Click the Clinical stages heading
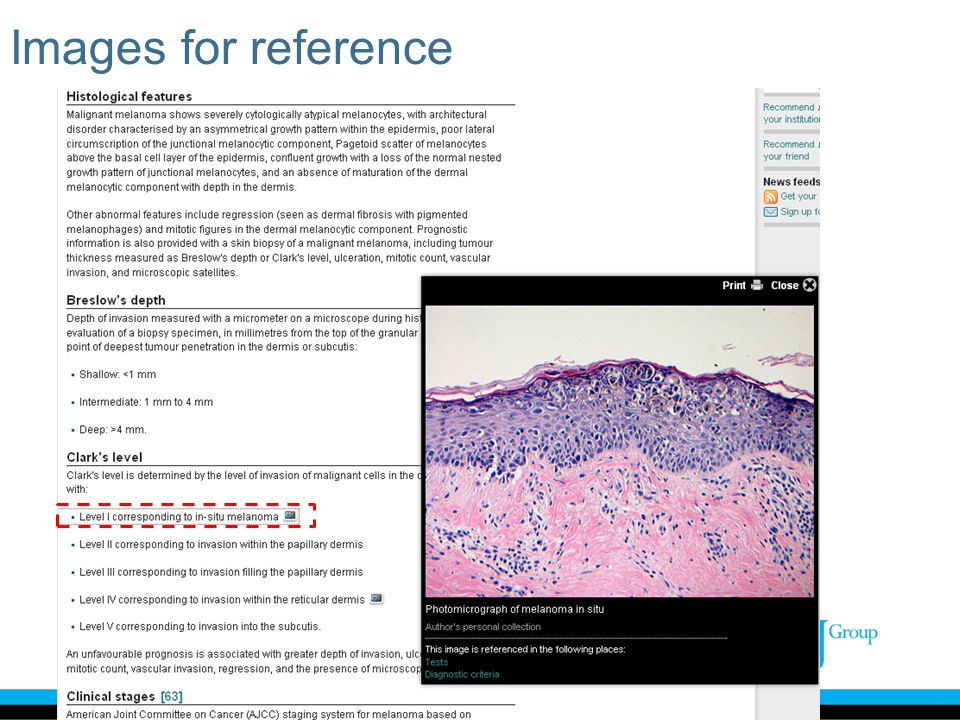Screen dimensions: 960x720 click(x=111, y=697)
